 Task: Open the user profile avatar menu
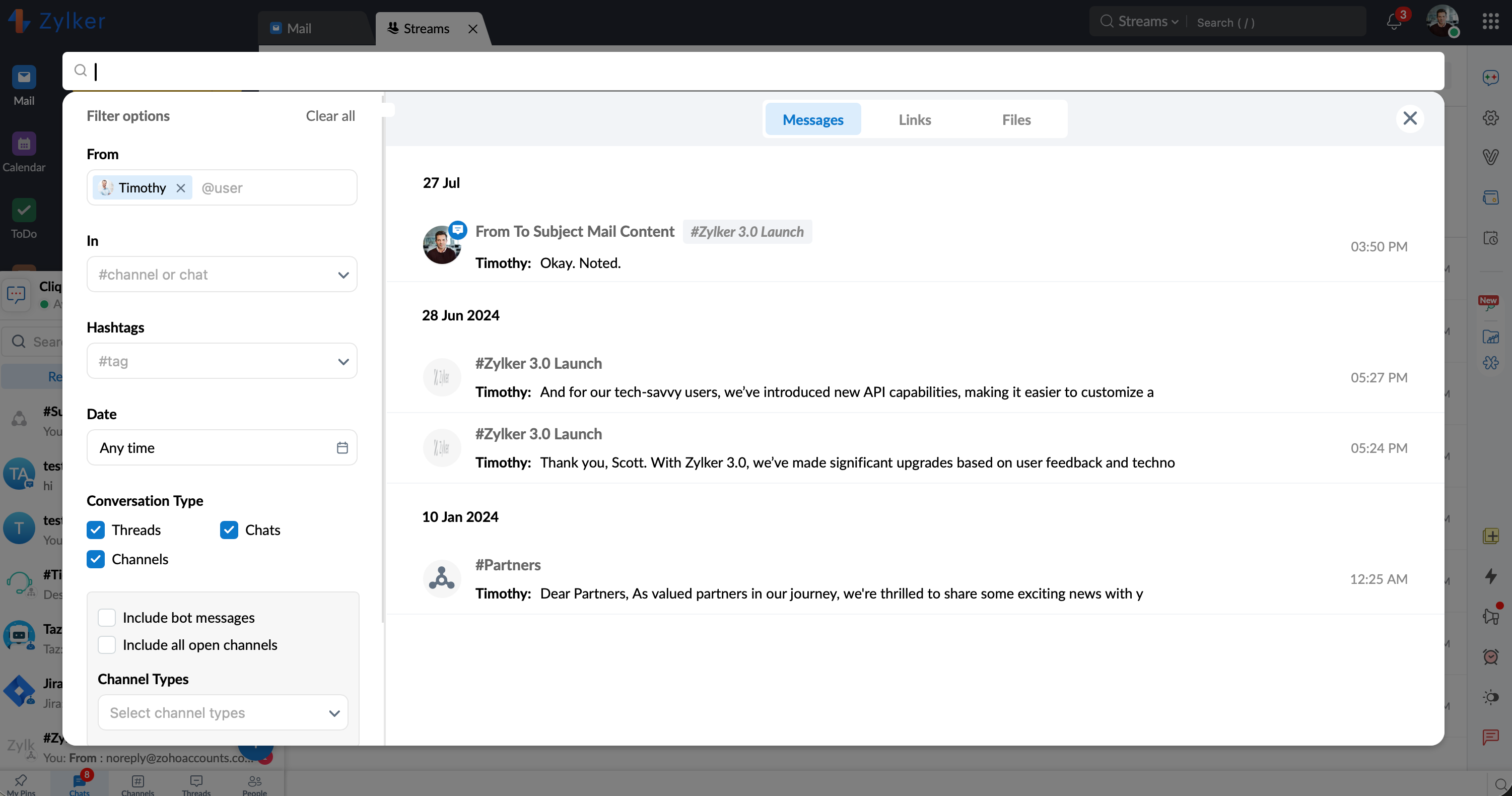tap(1442, 21)
